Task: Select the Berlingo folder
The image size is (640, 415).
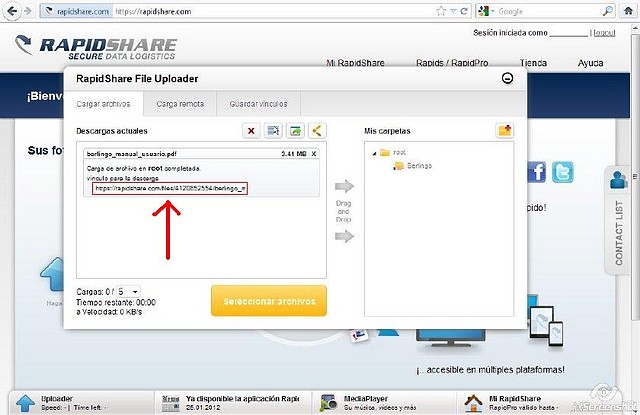Action: pos(412,166)
